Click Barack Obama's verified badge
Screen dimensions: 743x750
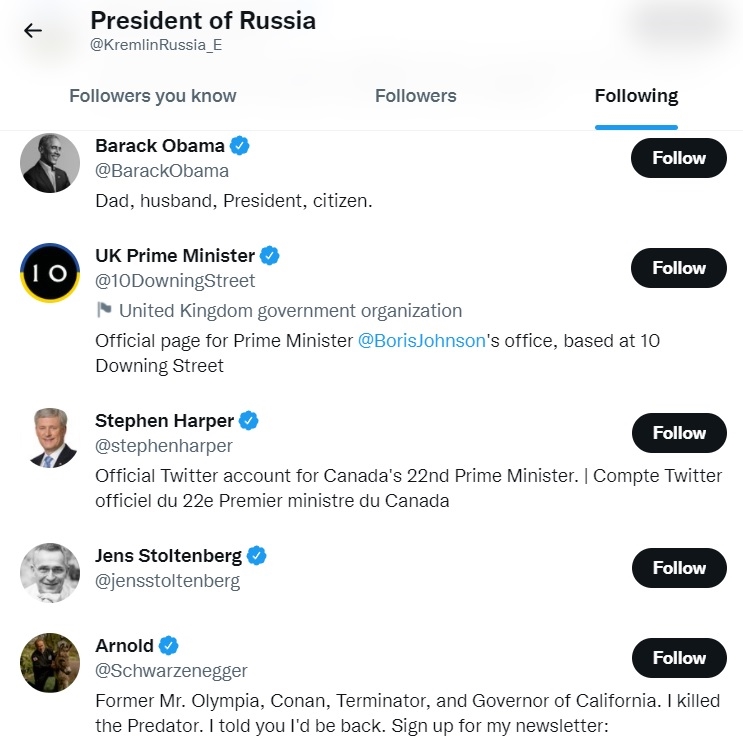point(240,146)
